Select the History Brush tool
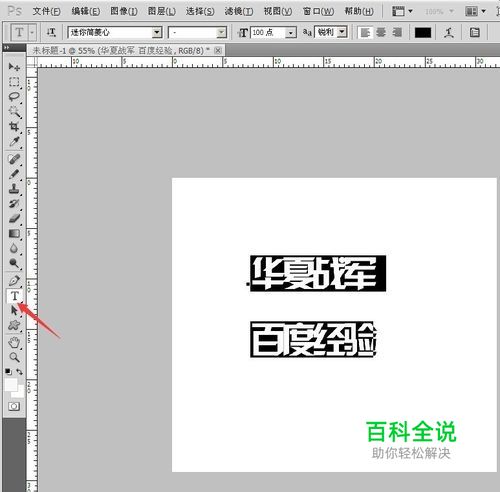This screenshot has width=500, height=492. [x=14, y=204]
